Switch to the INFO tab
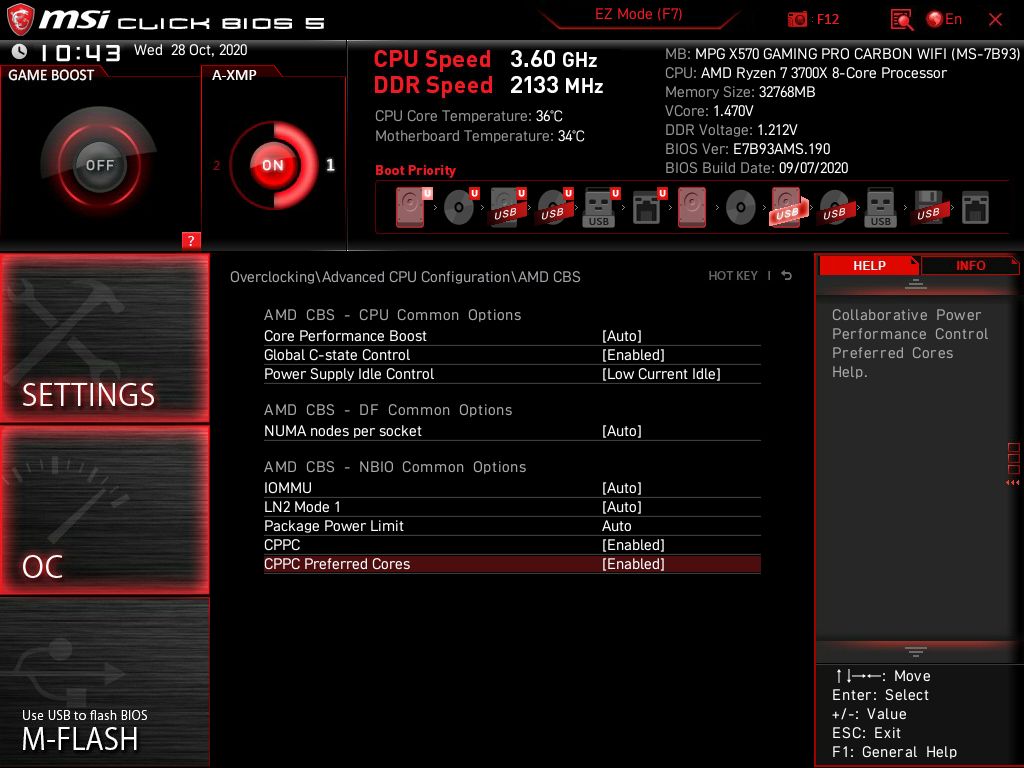 pos(969,265)
